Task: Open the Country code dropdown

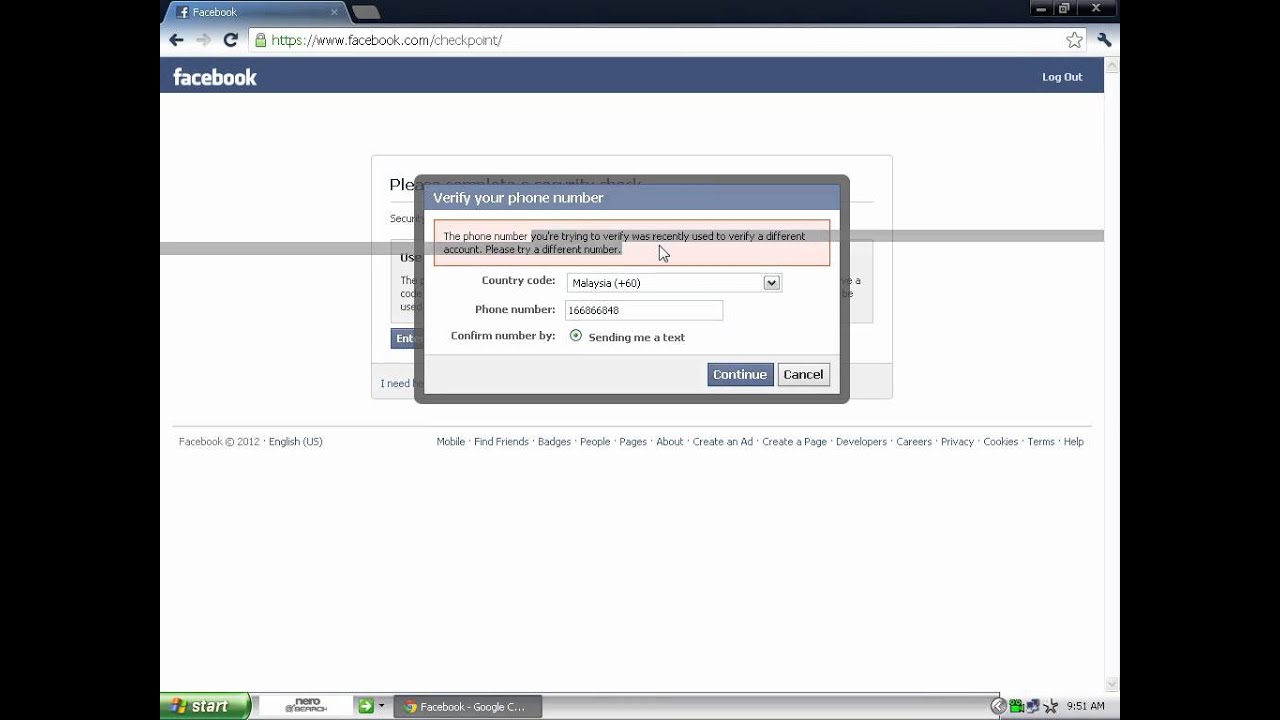Action: (x=673, y=283)
